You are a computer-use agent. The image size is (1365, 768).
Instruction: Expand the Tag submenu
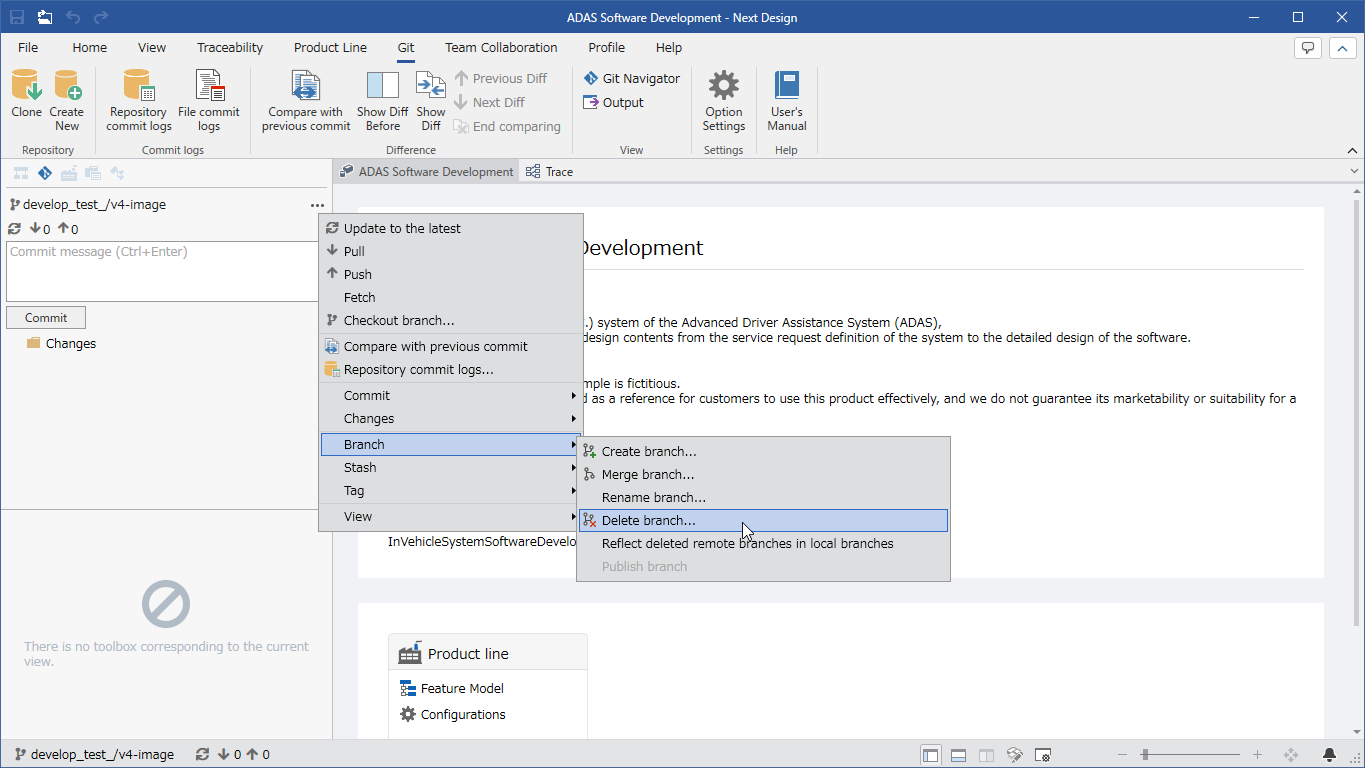pos(450,490)
